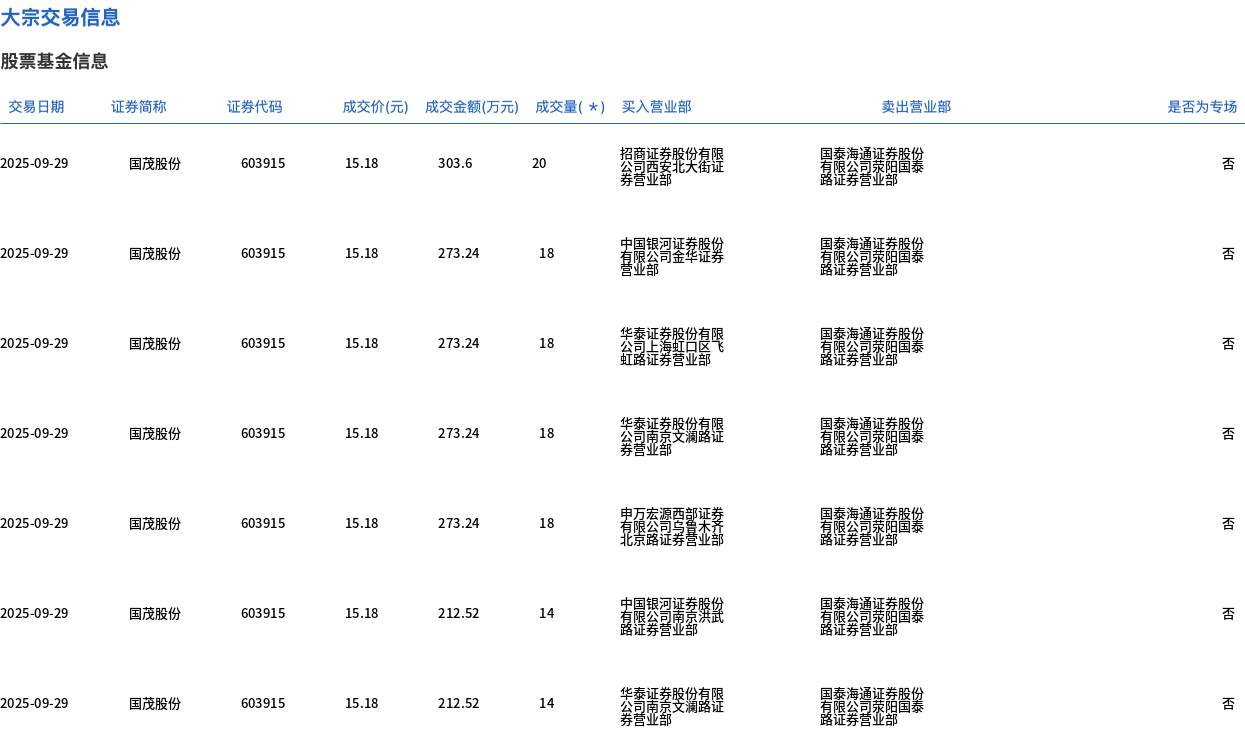The image size is (1245, 754).
Task: Click buyer 中国银河证券南京洪武路营业部
Action: (672, 617)
